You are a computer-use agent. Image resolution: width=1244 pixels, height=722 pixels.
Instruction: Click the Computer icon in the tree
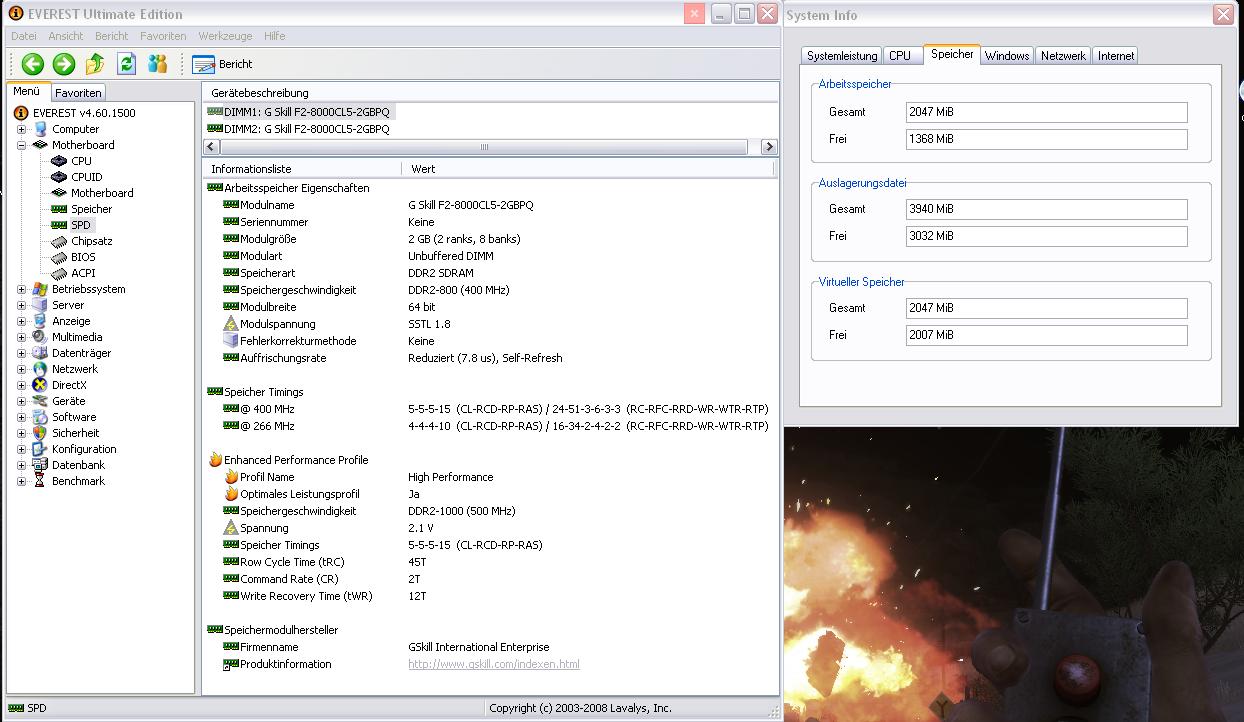click(x=40, y=129)
